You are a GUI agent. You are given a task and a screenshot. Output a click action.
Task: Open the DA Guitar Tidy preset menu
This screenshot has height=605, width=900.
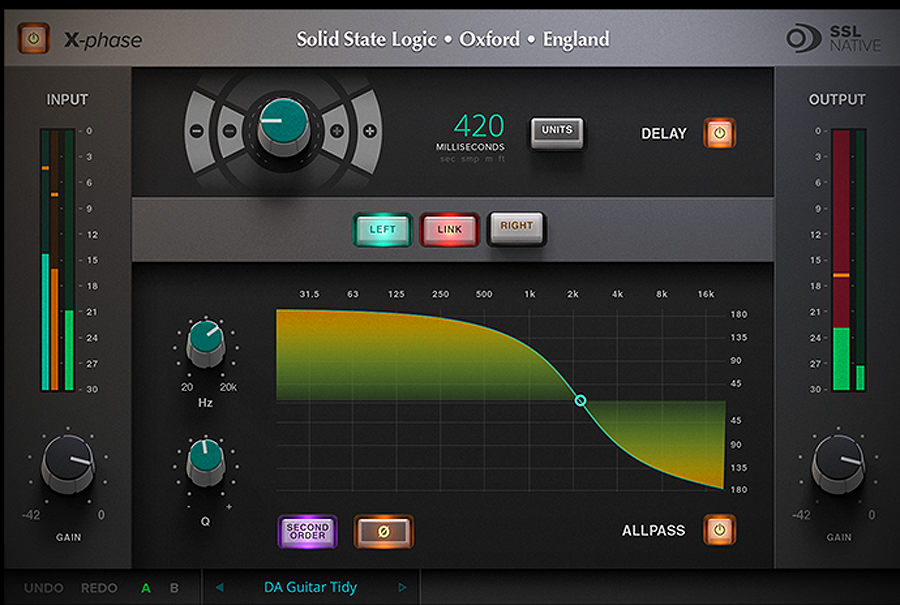click(311, 587)
